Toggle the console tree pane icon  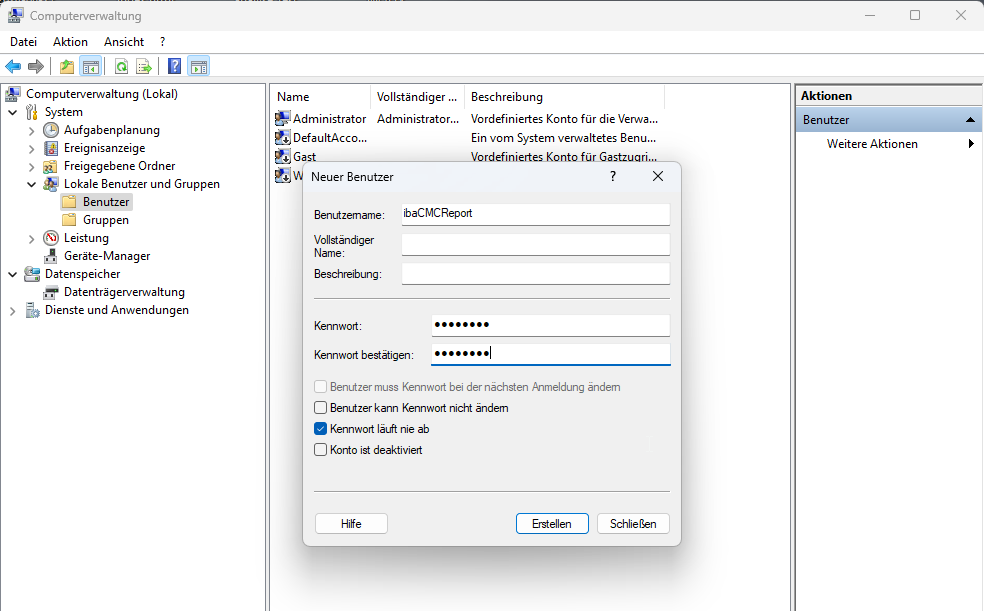pyautogui.click(x=91, y=66)
